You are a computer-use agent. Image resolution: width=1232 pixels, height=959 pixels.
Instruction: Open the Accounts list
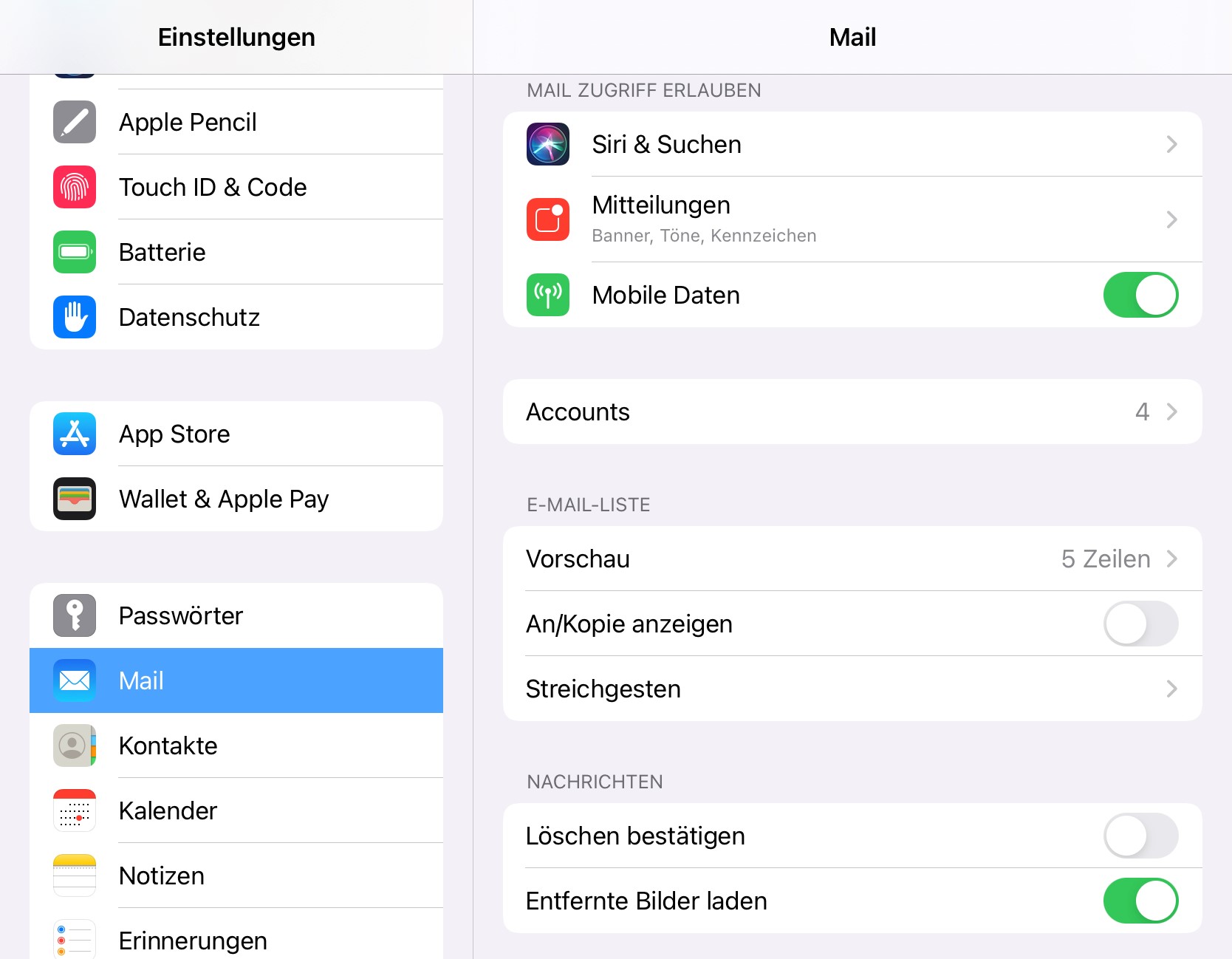click(852, 412)
